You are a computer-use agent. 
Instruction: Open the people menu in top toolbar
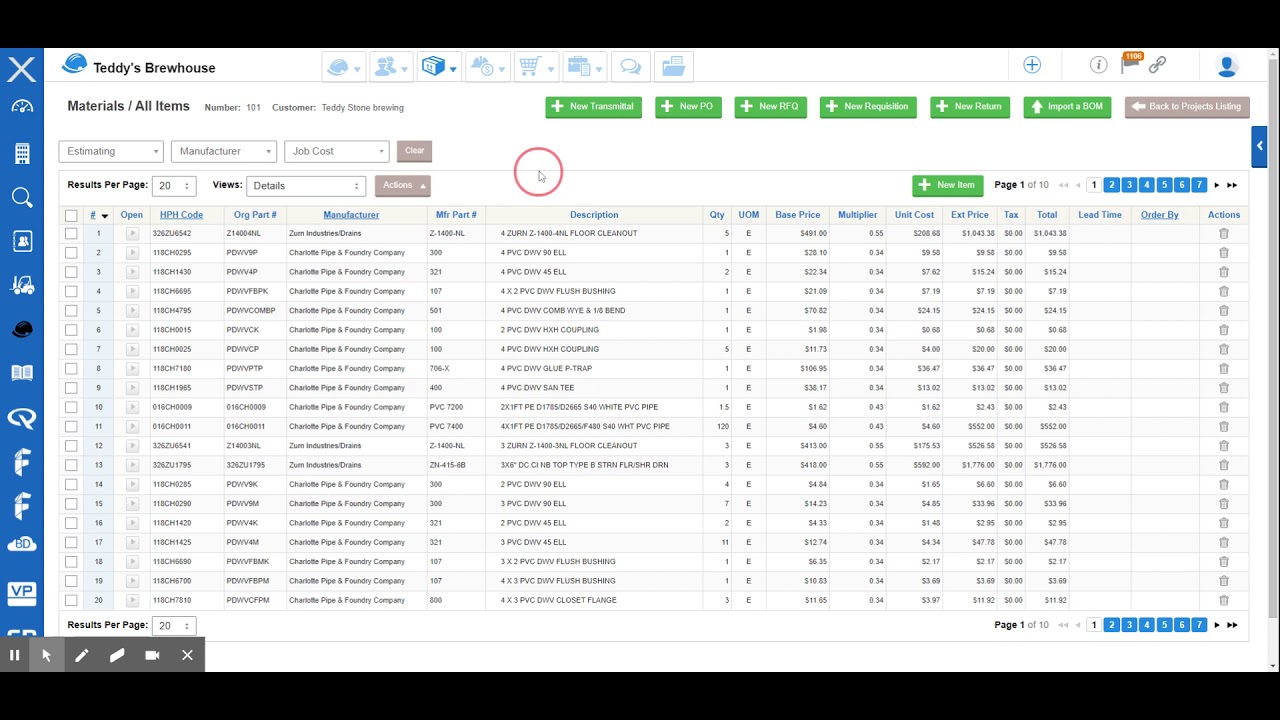[390, 67]
